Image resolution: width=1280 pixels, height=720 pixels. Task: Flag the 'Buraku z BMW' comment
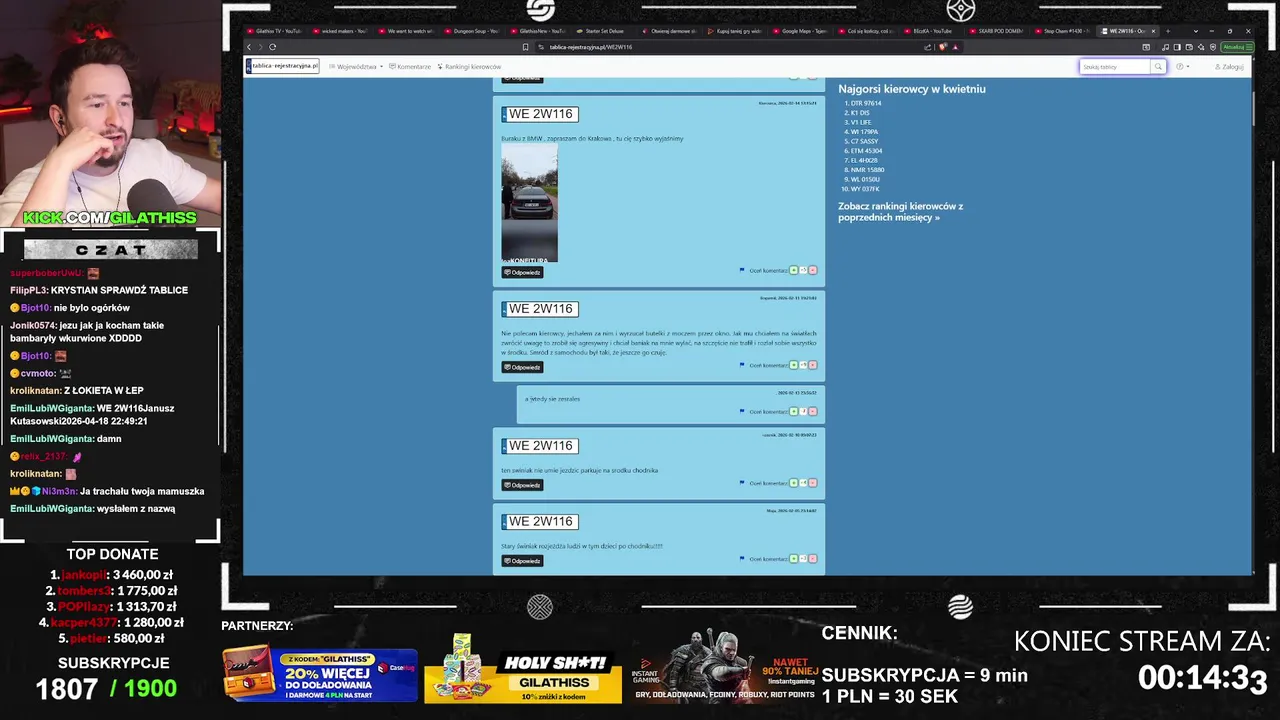coord(742,270)
